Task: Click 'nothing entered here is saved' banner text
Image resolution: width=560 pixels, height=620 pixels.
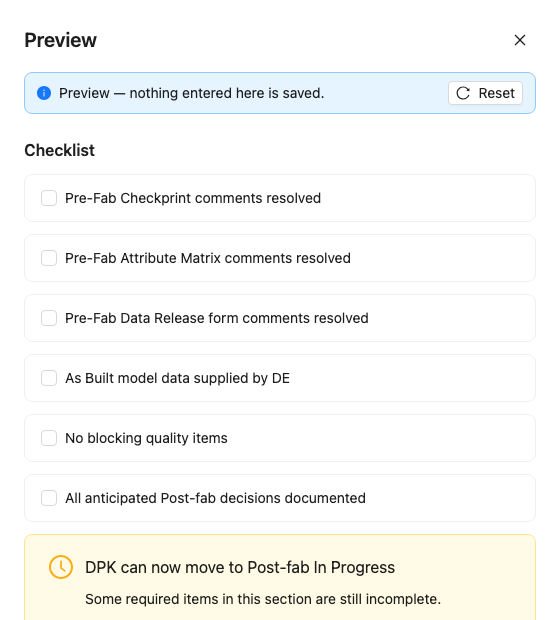Action: coord(227,93)
